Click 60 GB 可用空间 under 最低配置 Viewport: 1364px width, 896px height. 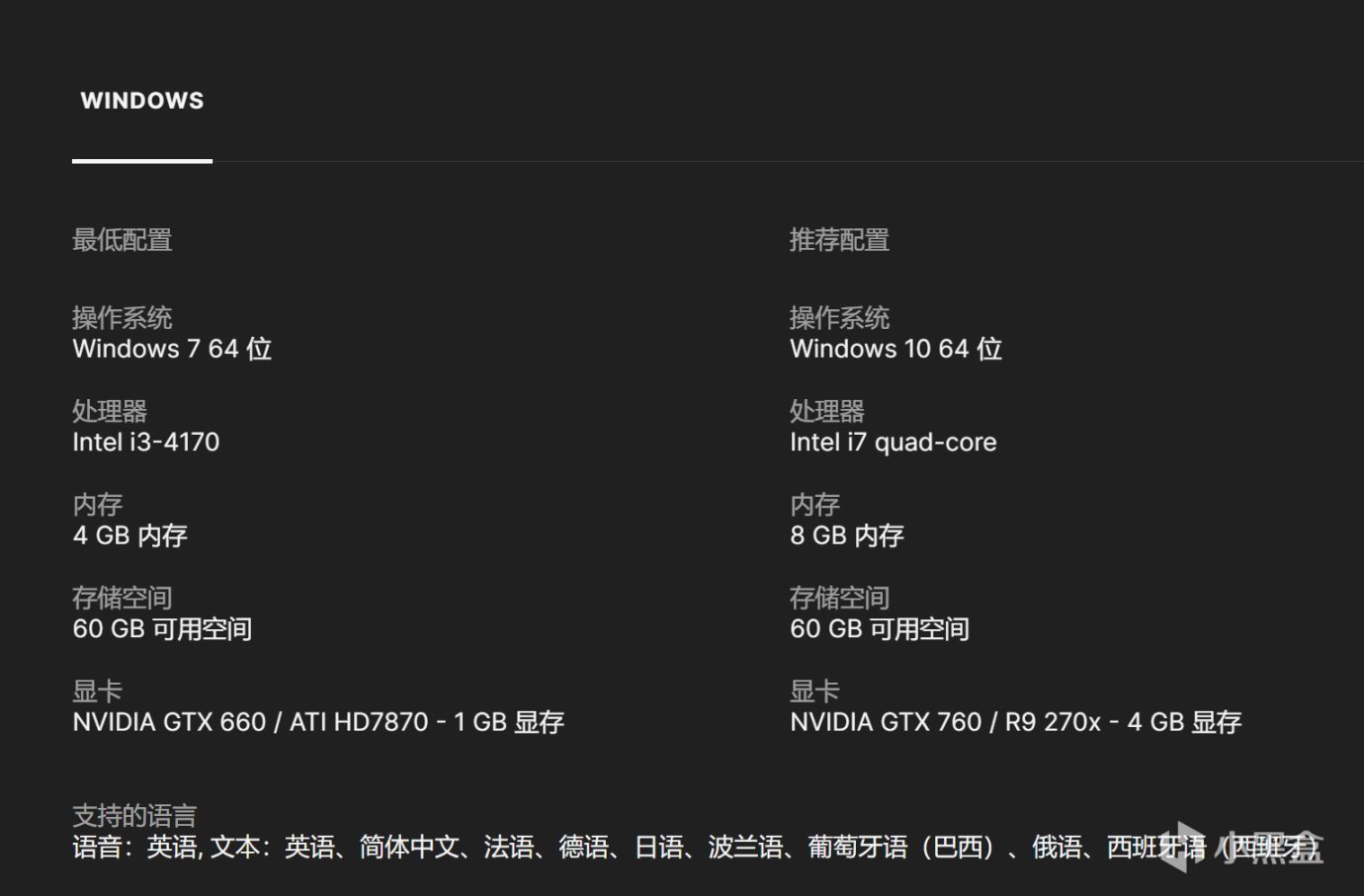click(x=163, y=629)
